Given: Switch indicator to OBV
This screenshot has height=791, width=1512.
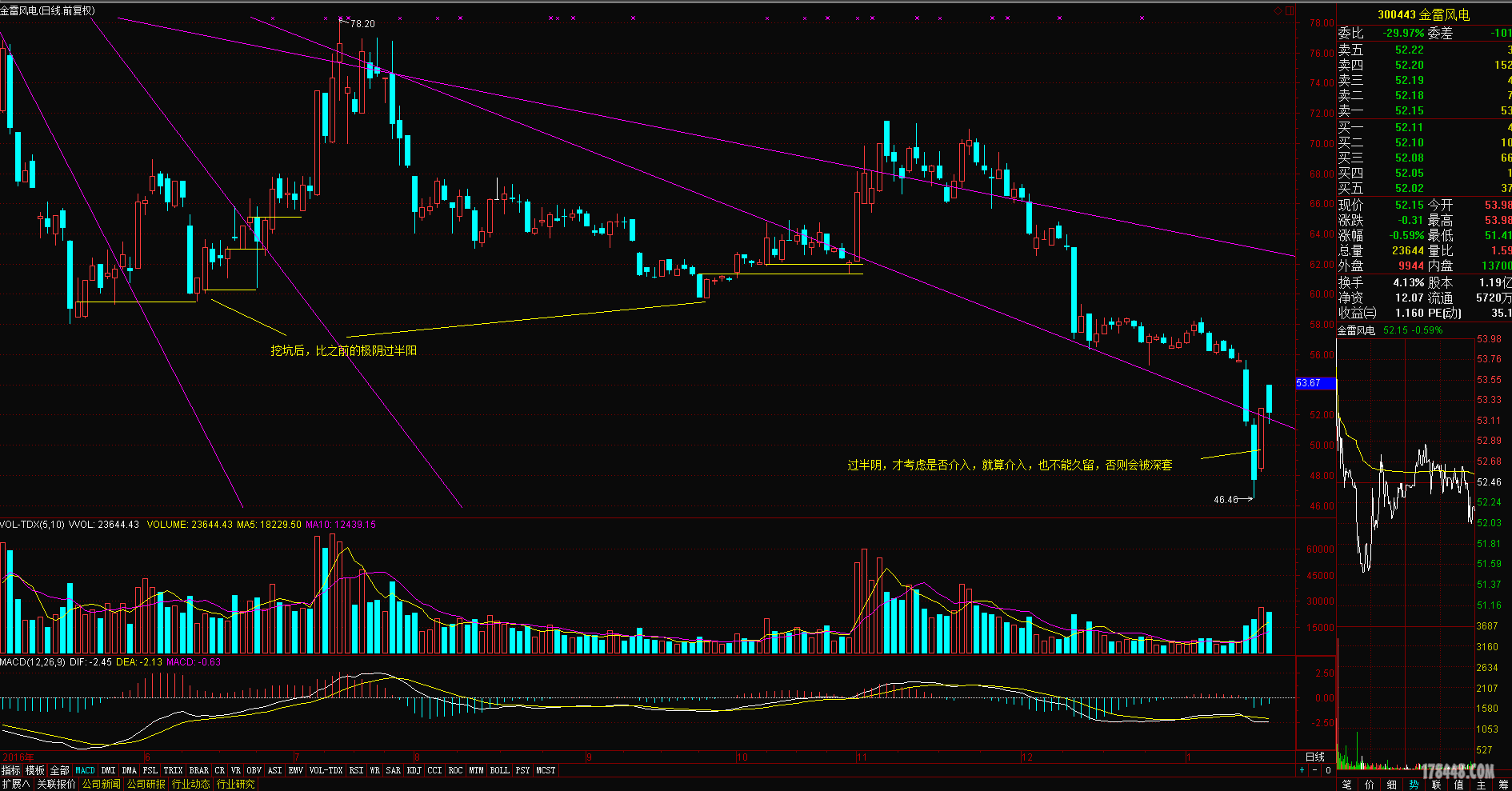Looking at the screenshot, I should tap(254, 770).
